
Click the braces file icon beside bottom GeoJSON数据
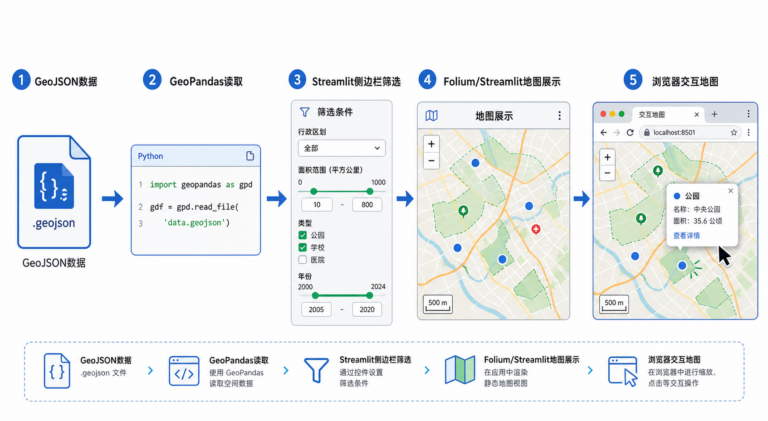57,371
